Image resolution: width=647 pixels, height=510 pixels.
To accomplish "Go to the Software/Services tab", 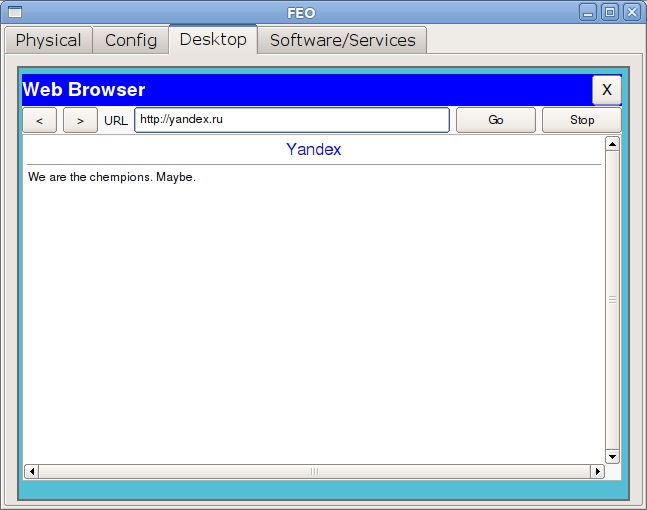I will 342,40.
